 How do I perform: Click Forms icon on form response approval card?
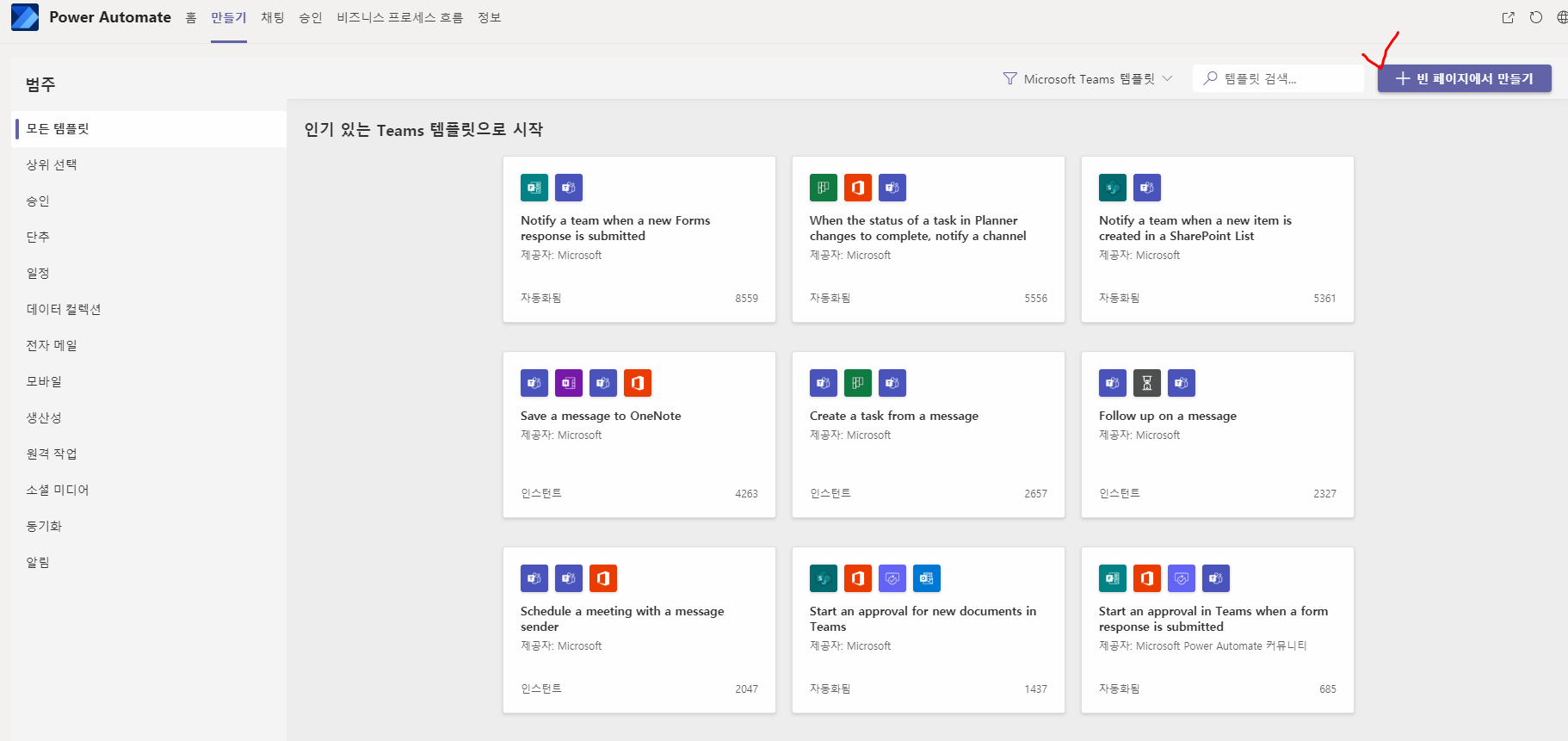click(1113, 578)
